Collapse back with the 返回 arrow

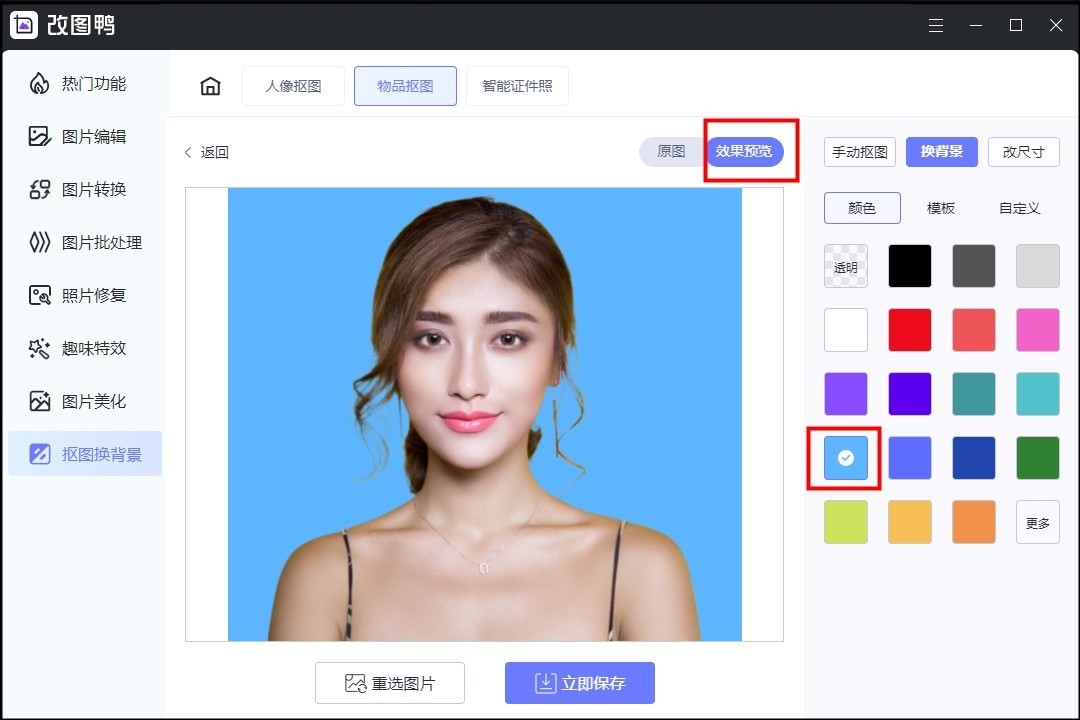tap(206, 152)
